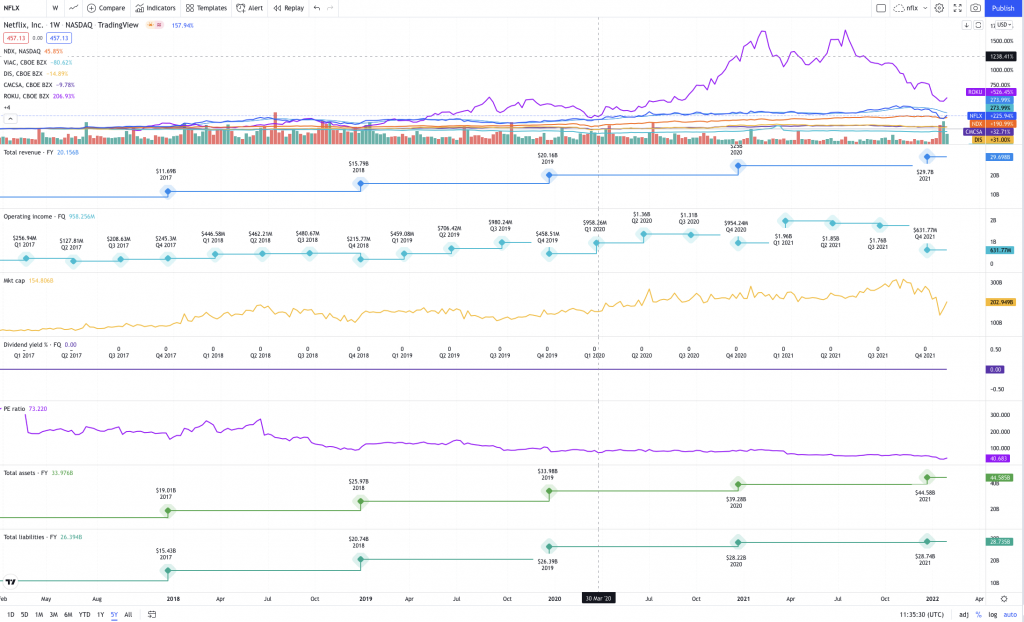The height and width of the screenshot is (622, 1024).
Task: Click the 11:35:30 (UTC) timezone clock
Action: [921, 615]
